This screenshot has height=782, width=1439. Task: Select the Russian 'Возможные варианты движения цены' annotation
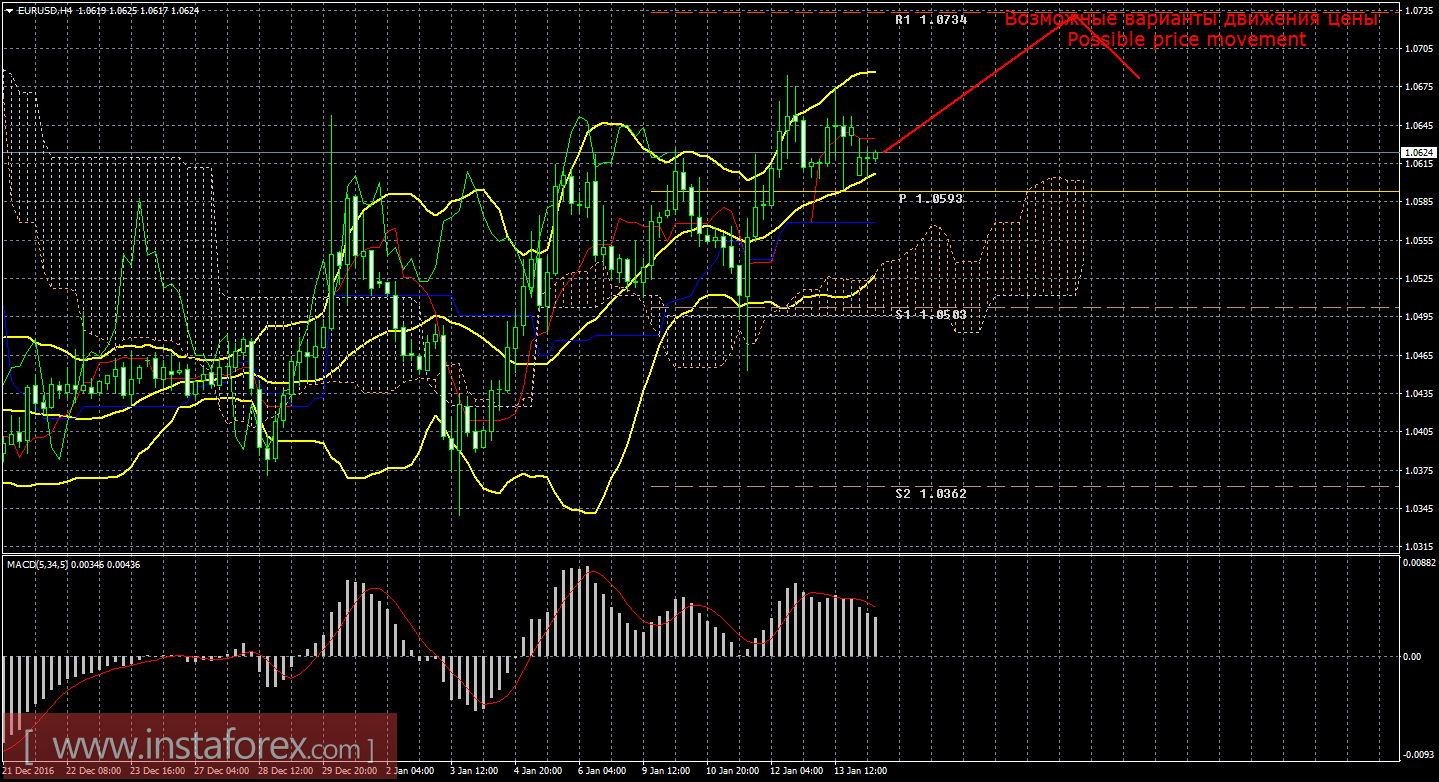pos(1193,18)
